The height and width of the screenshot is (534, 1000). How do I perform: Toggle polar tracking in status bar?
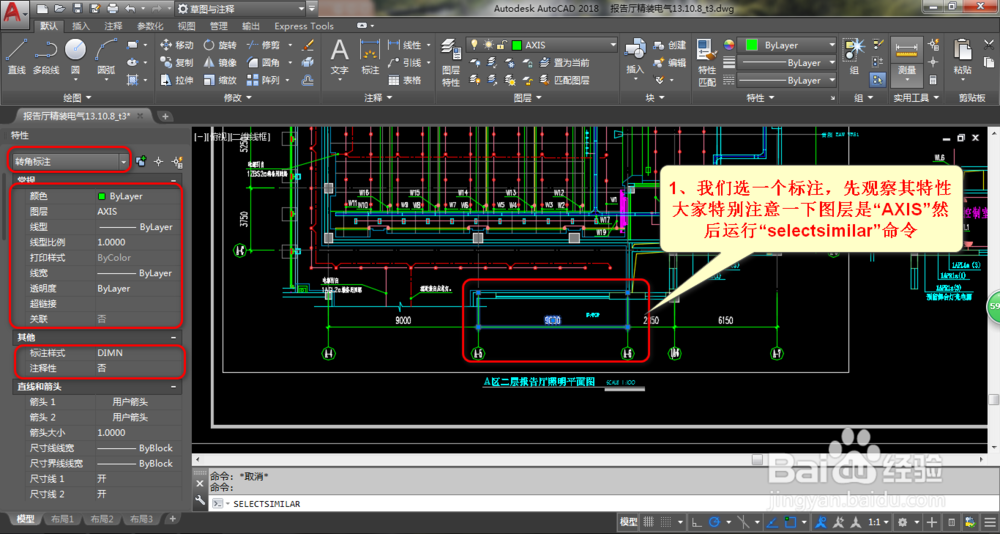(x=714, y=521)
